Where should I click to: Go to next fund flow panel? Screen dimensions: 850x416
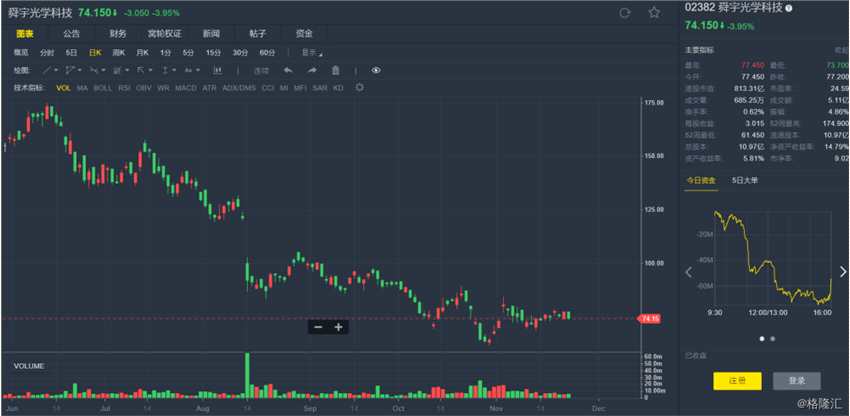[843, 272]
